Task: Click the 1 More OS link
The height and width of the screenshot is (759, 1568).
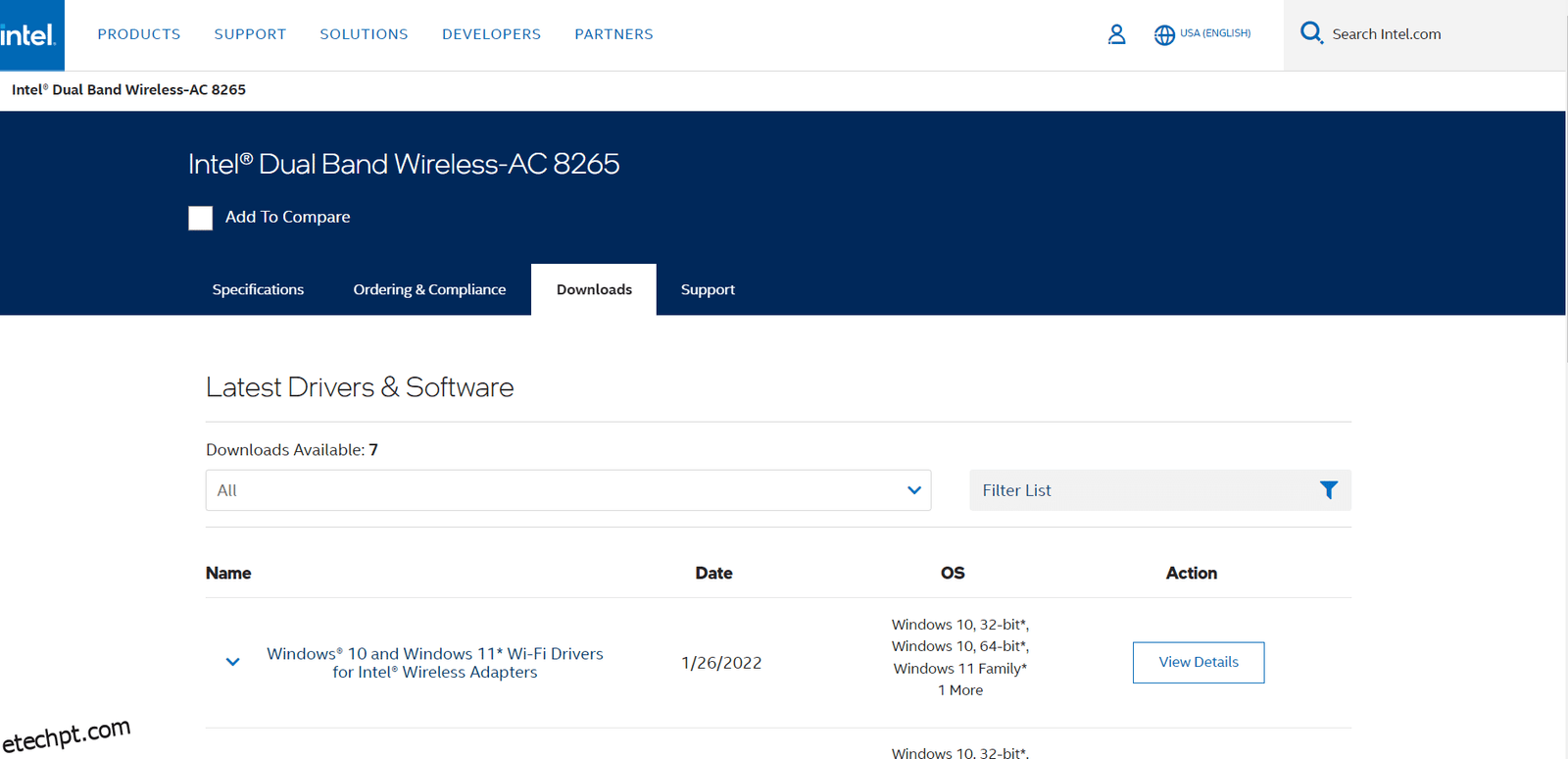Action: (960, 690)
